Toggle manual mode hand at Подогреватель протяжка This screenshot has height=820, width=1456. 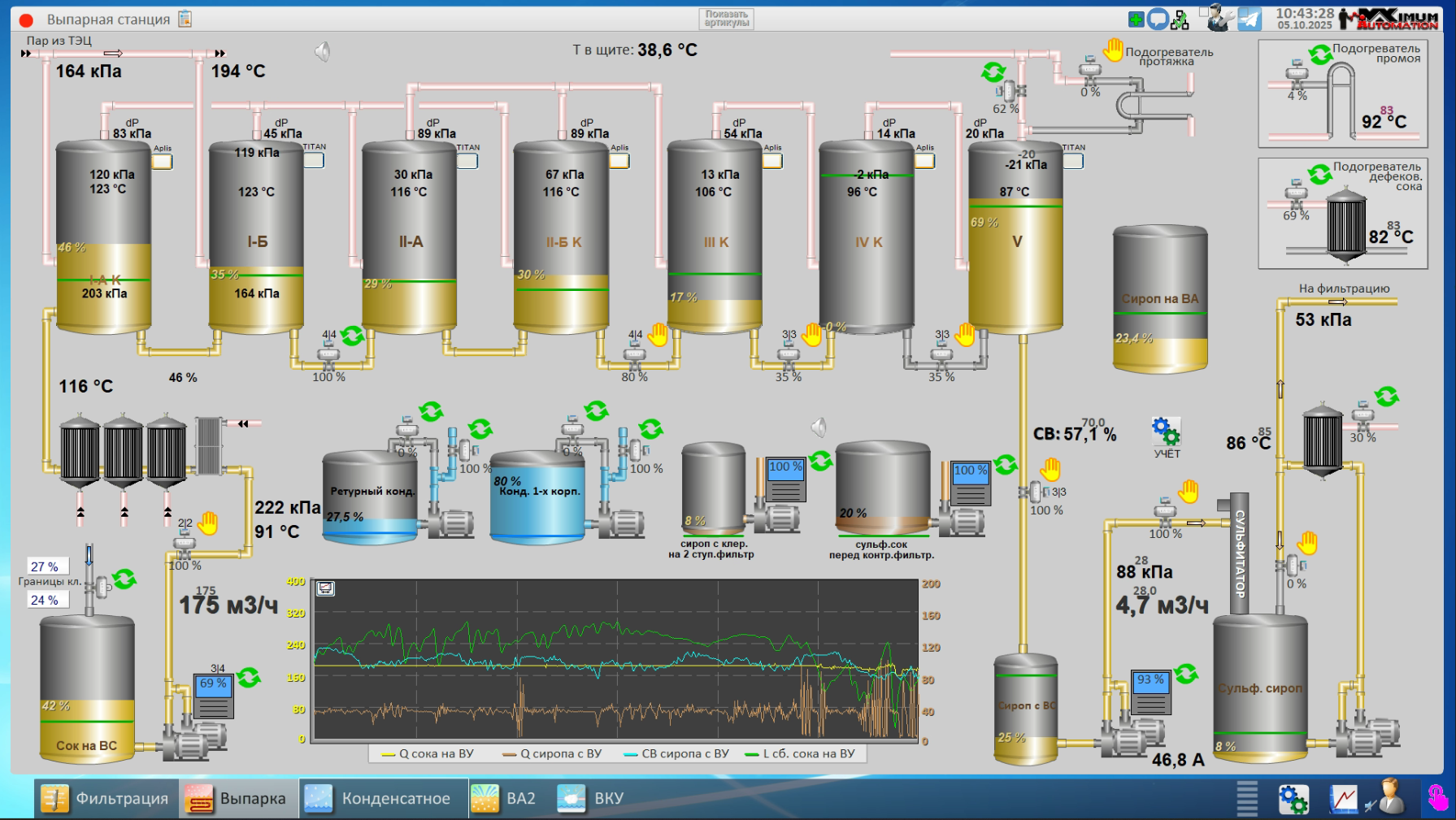click(1113, 50)
